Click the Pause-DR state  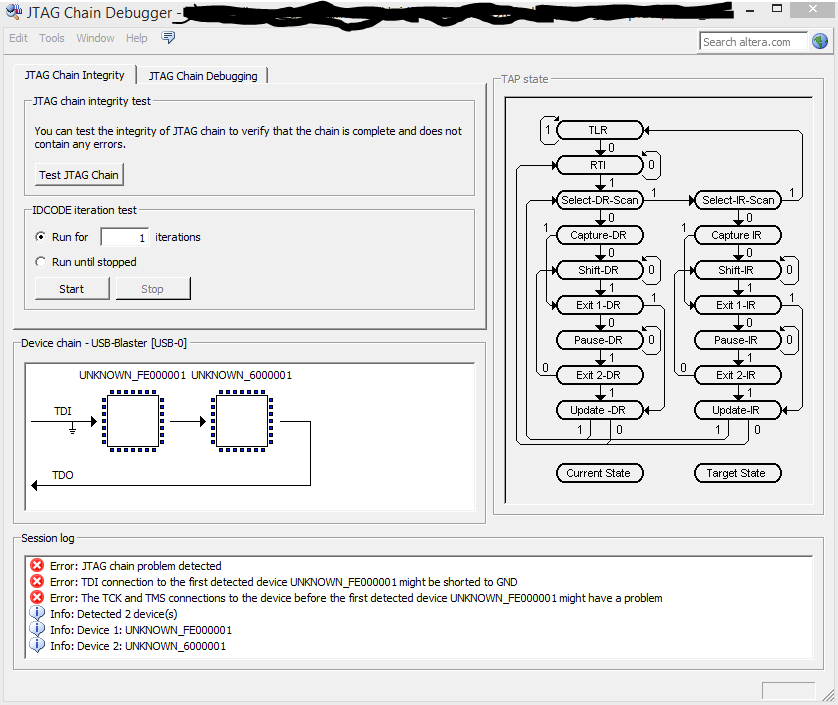coord(599,340)
